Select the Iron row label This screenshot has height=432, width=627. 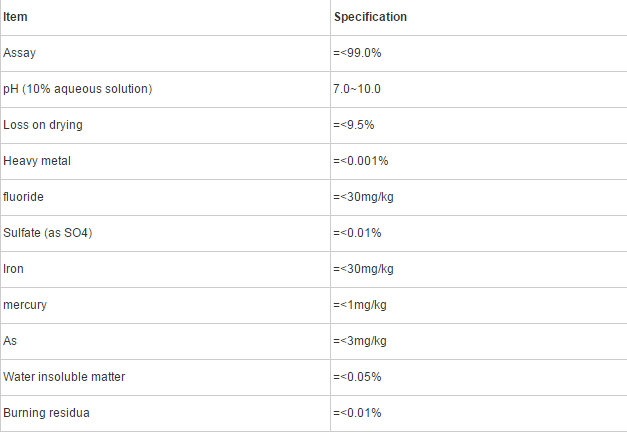[13, 269]
